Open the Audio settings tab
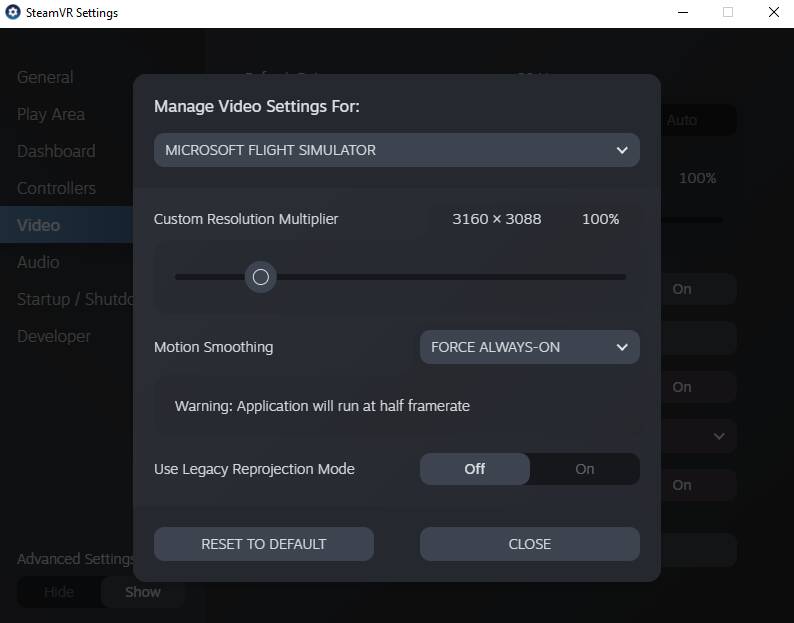Screen dimensions: 794x623 [x=38, y=262]
